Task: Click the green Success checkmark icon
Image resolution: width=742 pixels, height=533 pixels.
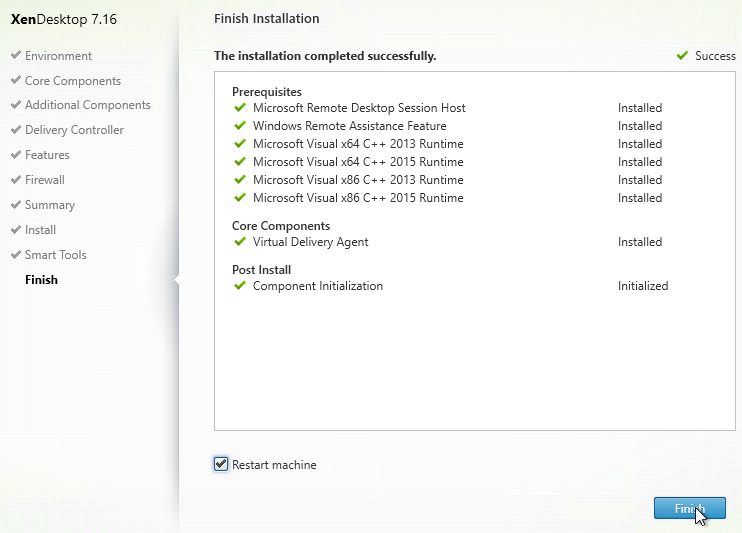Action: point(682,56)
